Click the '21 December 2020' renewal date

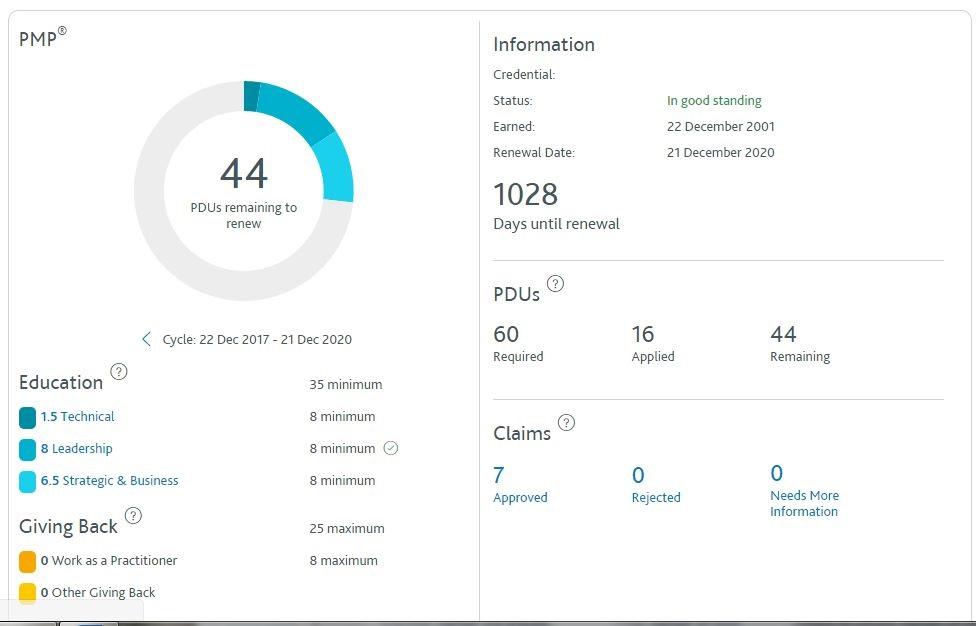coord(721,152)
